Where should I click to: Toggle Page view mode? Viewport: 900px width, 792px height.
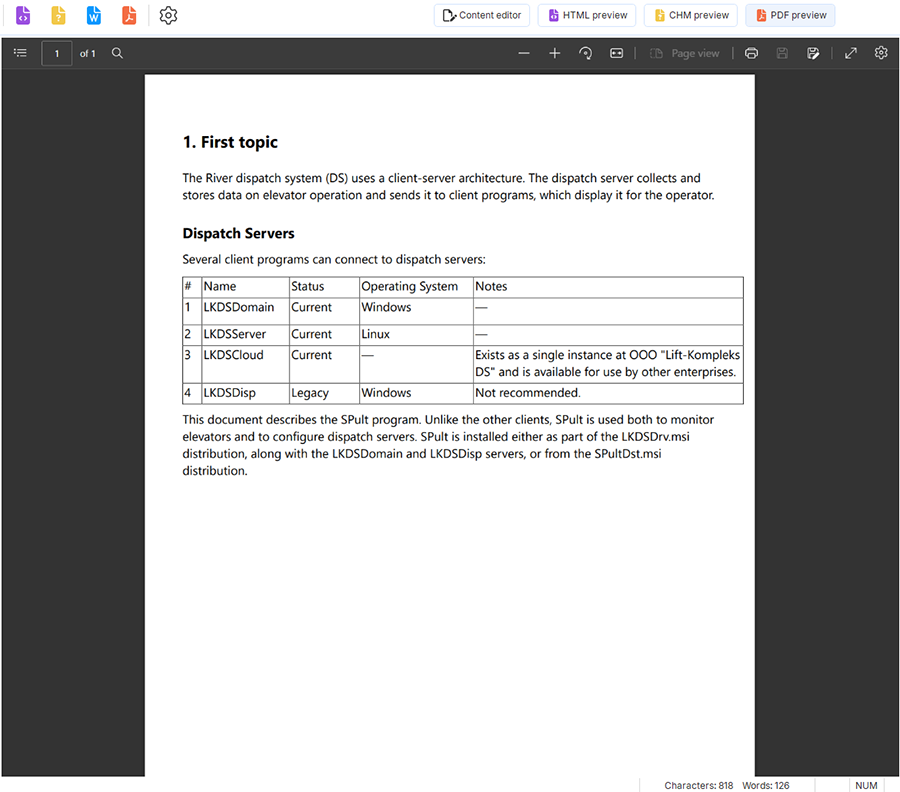pos(684,53)
